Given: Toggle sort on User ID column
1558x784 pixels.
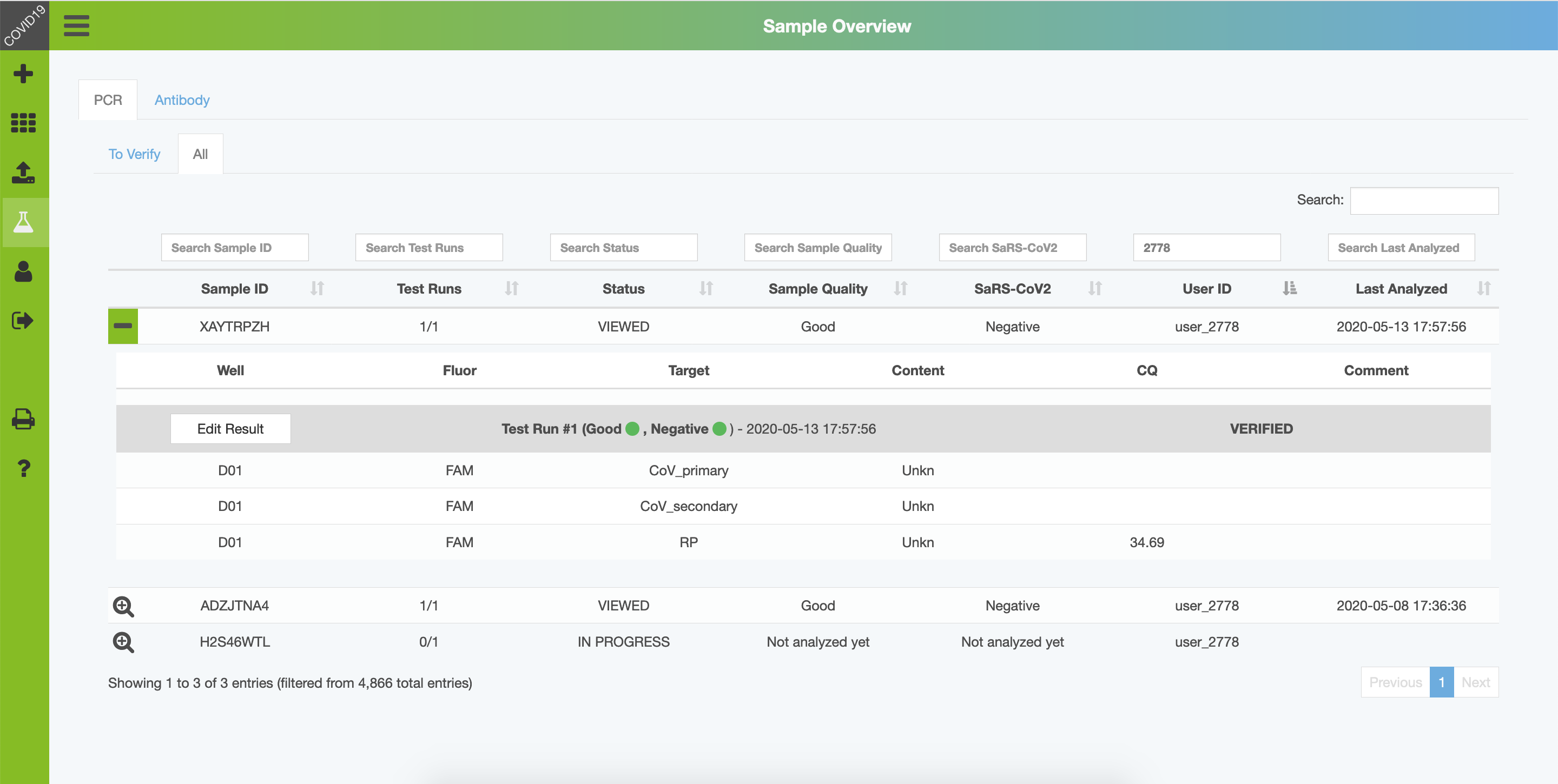Looking at the screenshot, I should point(1206,289).
